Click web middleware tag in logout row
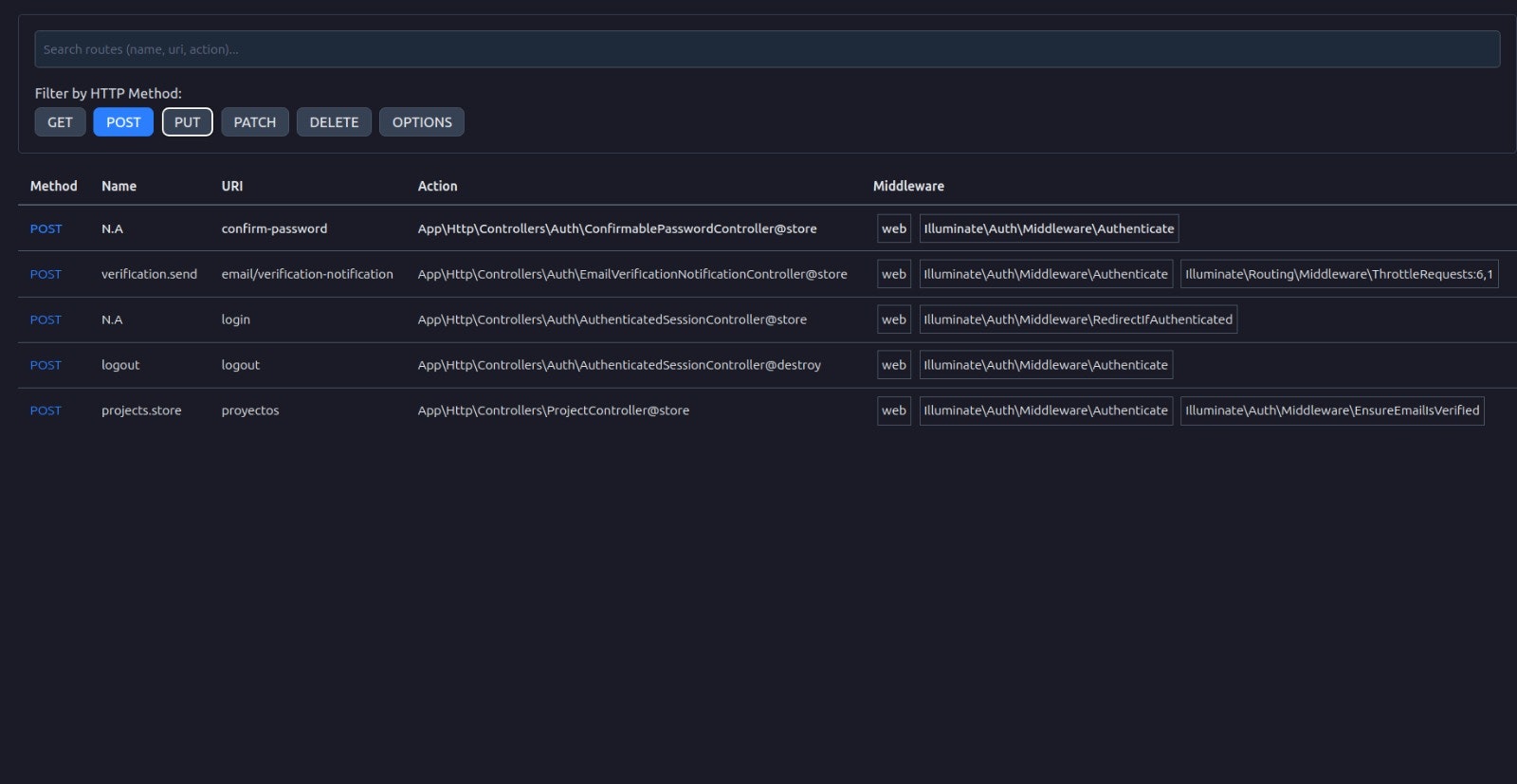1517x784 pixels. [894, 365]
